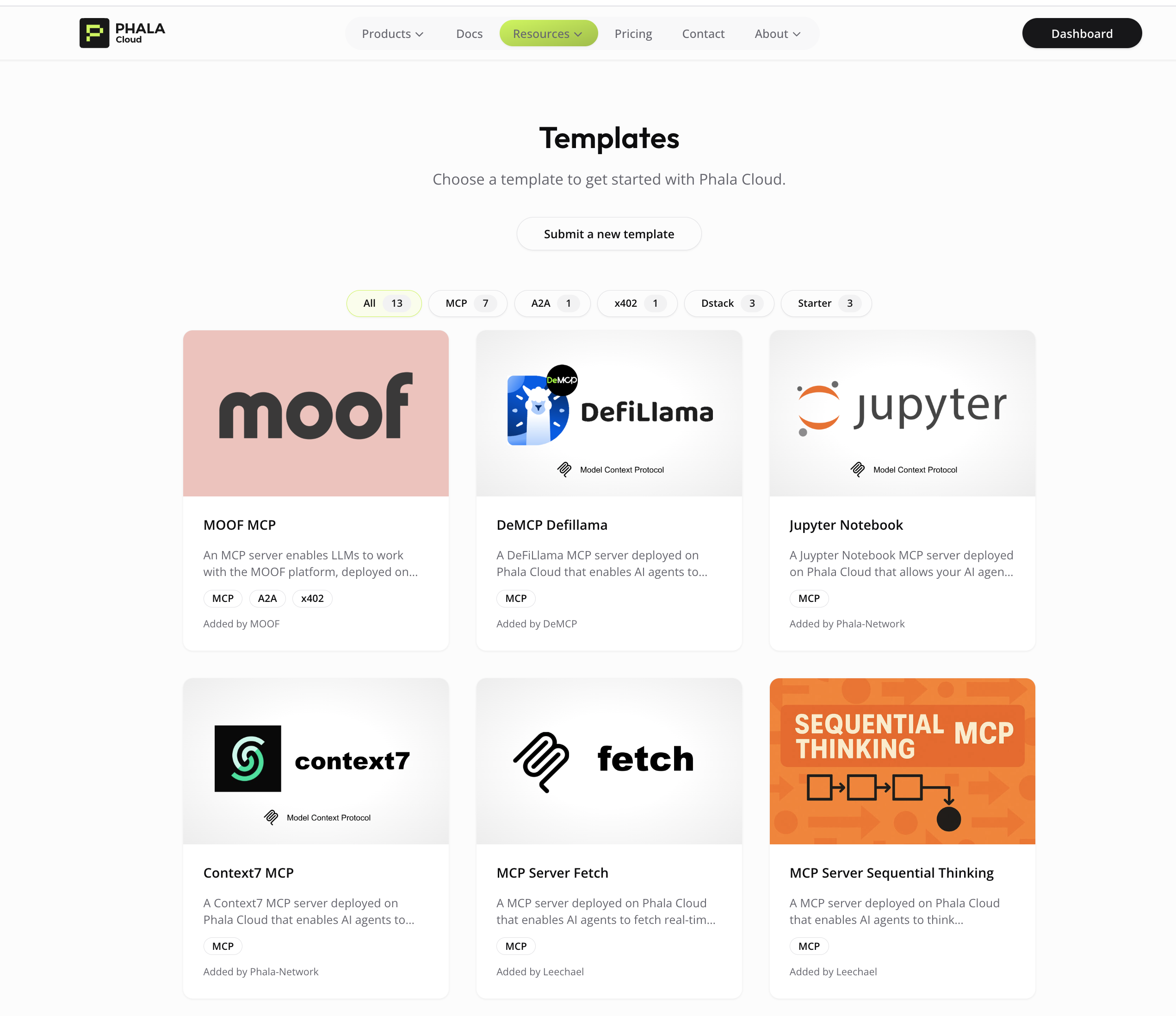Expand the Products dropdown menu

point(393,33)
